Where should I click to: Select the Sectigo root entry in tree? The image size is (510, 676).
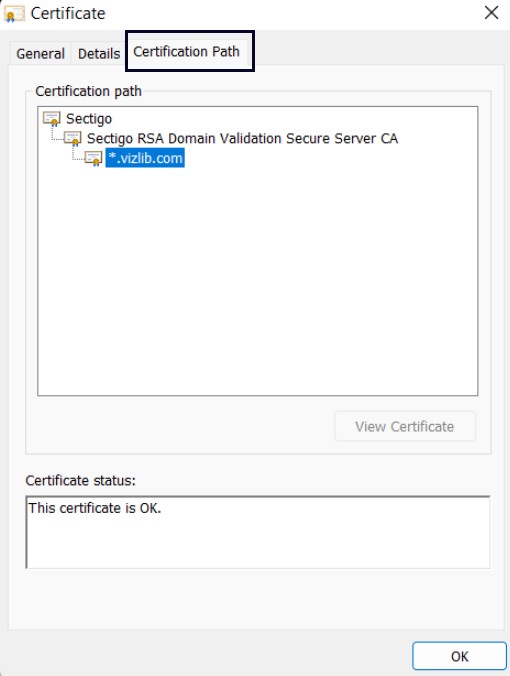point(89,119)
